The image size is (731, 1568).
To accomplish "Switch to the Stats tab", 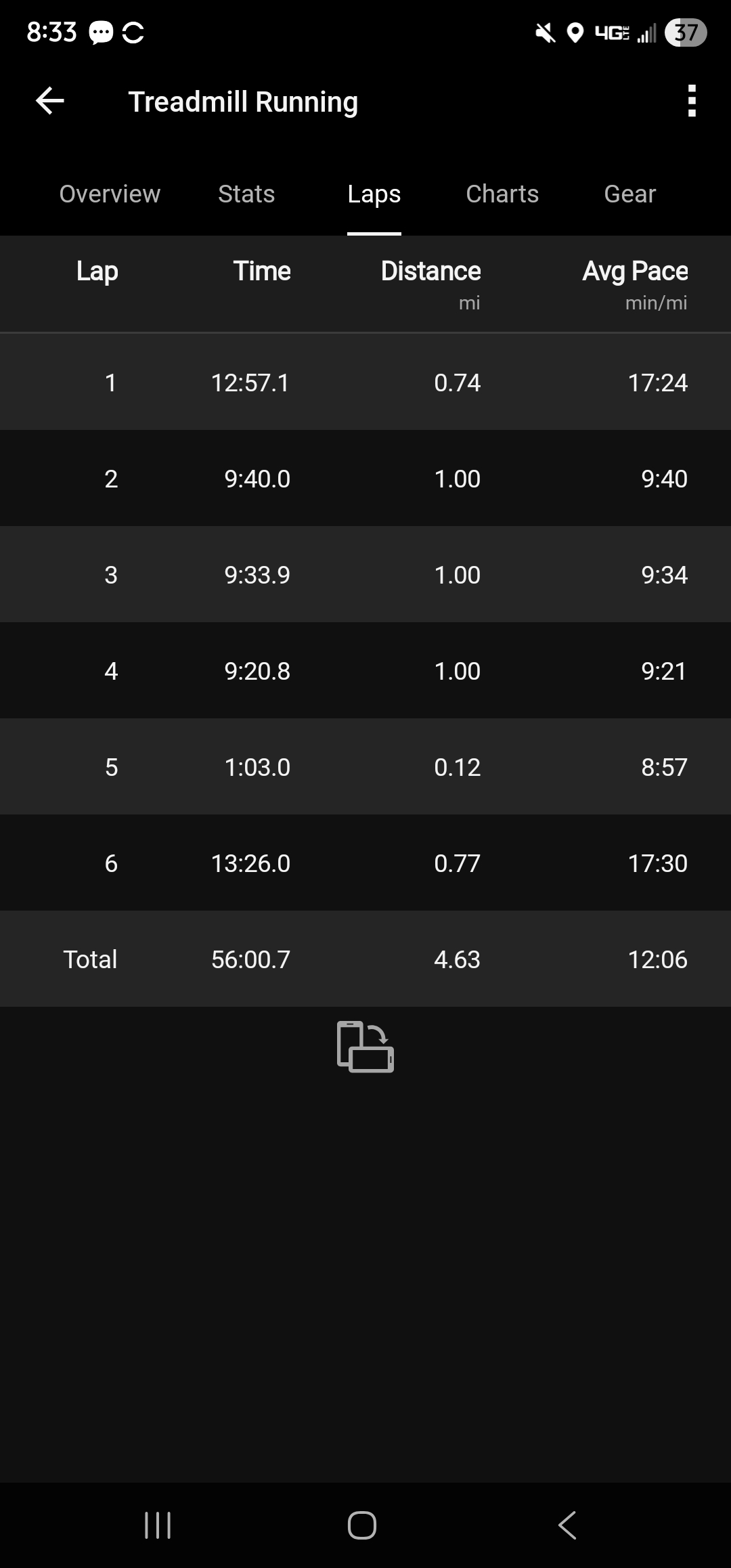I will pos(246,194).
